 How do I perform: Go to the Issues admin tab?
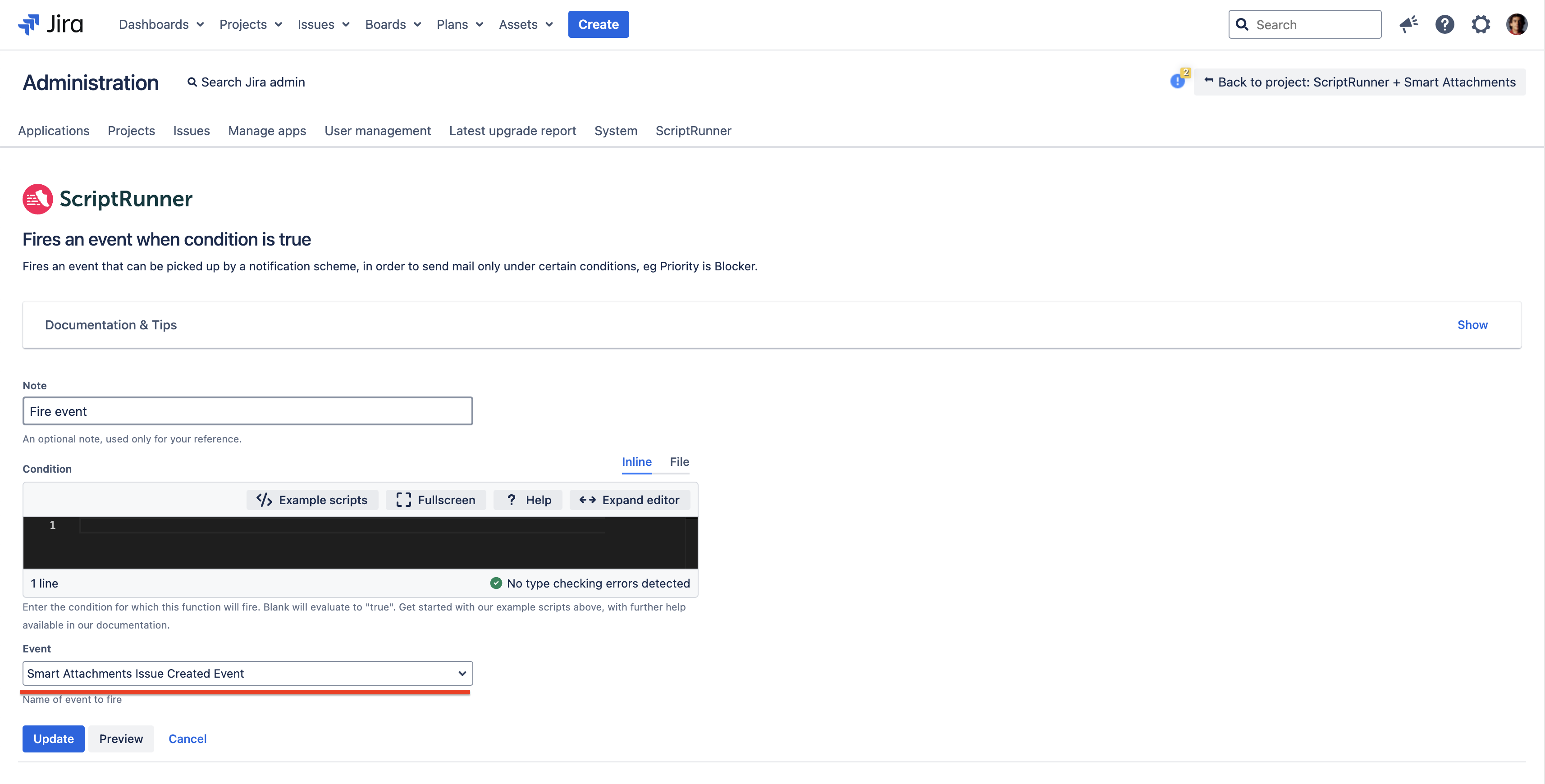pyautogui.click(x=192, y=131)
